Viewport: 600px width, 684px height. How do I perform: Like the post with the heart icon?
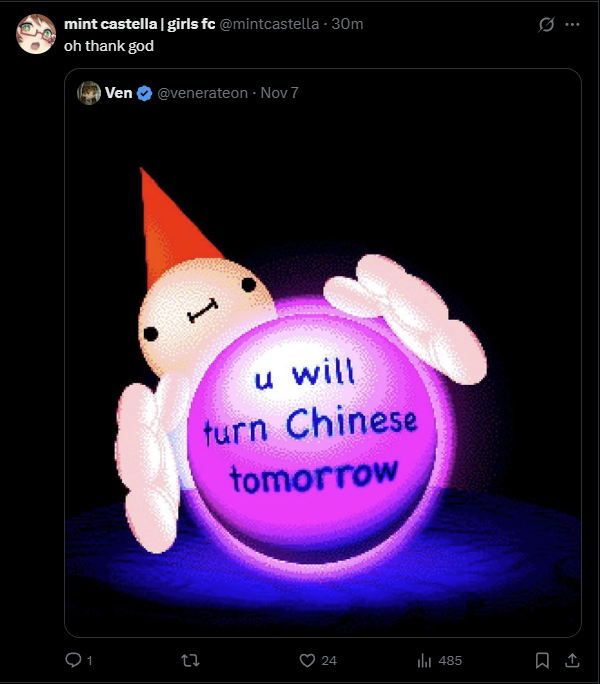(307, 660)
